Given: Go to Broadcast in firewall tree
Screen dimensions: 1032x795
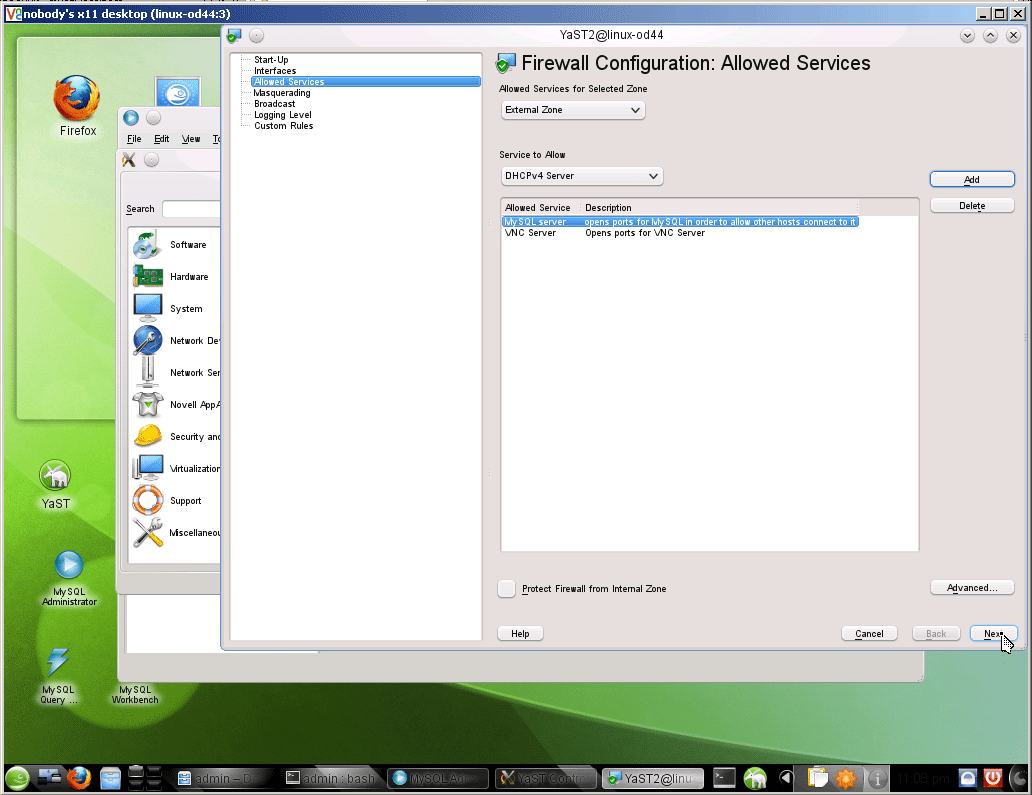Looking at the screenshot, I should tap(274, 104).
